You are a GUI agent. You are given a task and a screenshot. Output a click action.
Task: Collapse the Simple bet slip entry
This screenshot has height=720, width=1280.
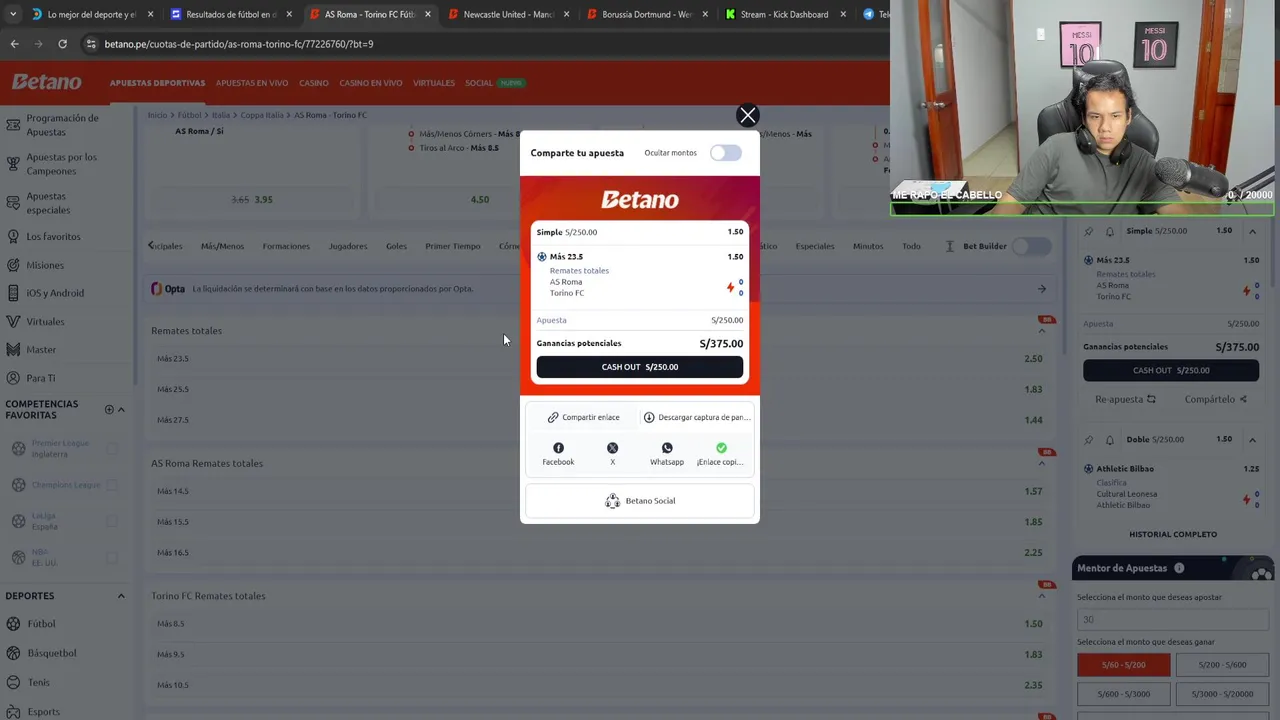coord(1252,231)
